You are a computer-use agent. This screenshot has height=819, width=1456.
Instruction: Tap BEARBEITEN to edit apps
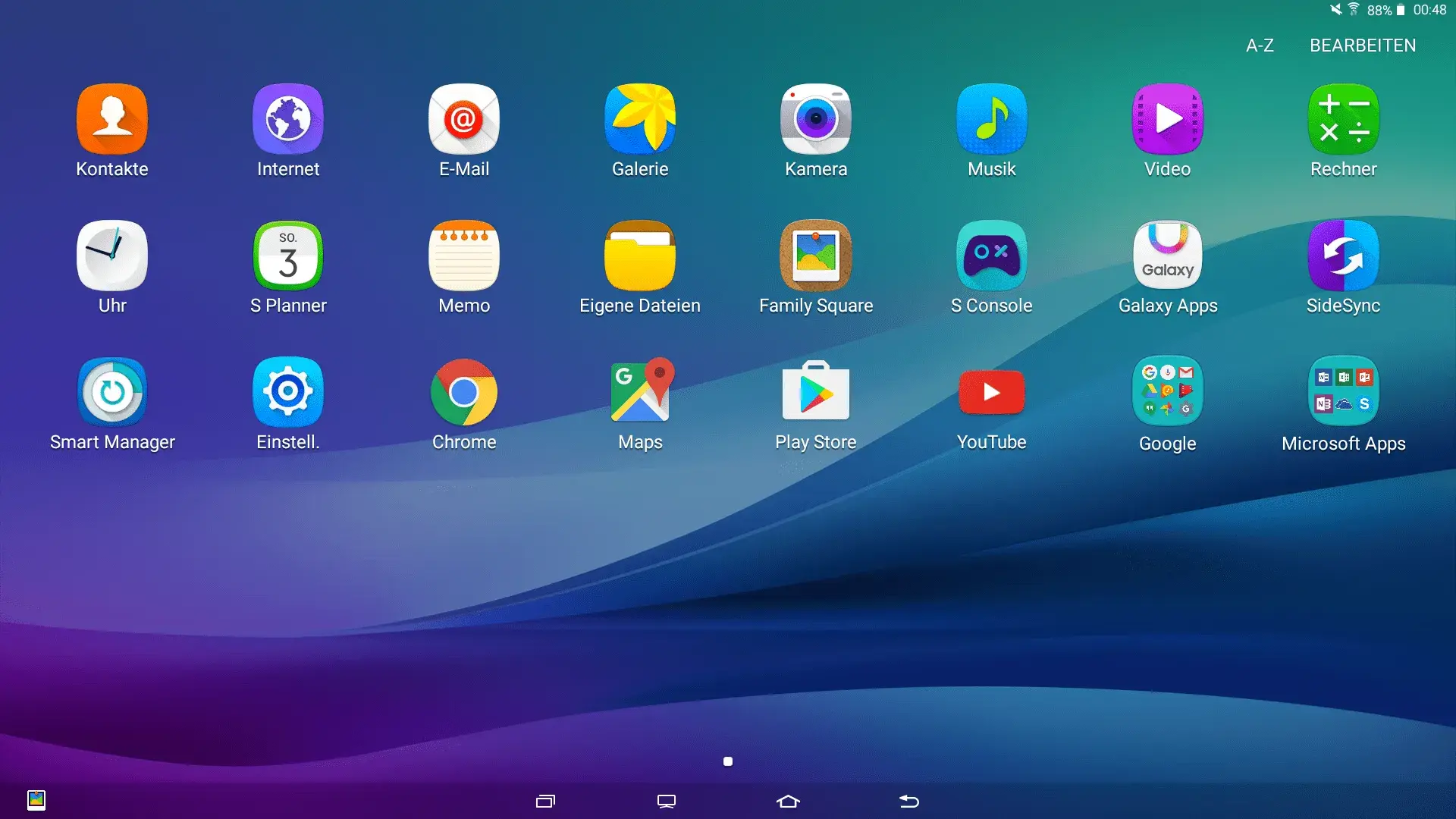pos(1363,45)
